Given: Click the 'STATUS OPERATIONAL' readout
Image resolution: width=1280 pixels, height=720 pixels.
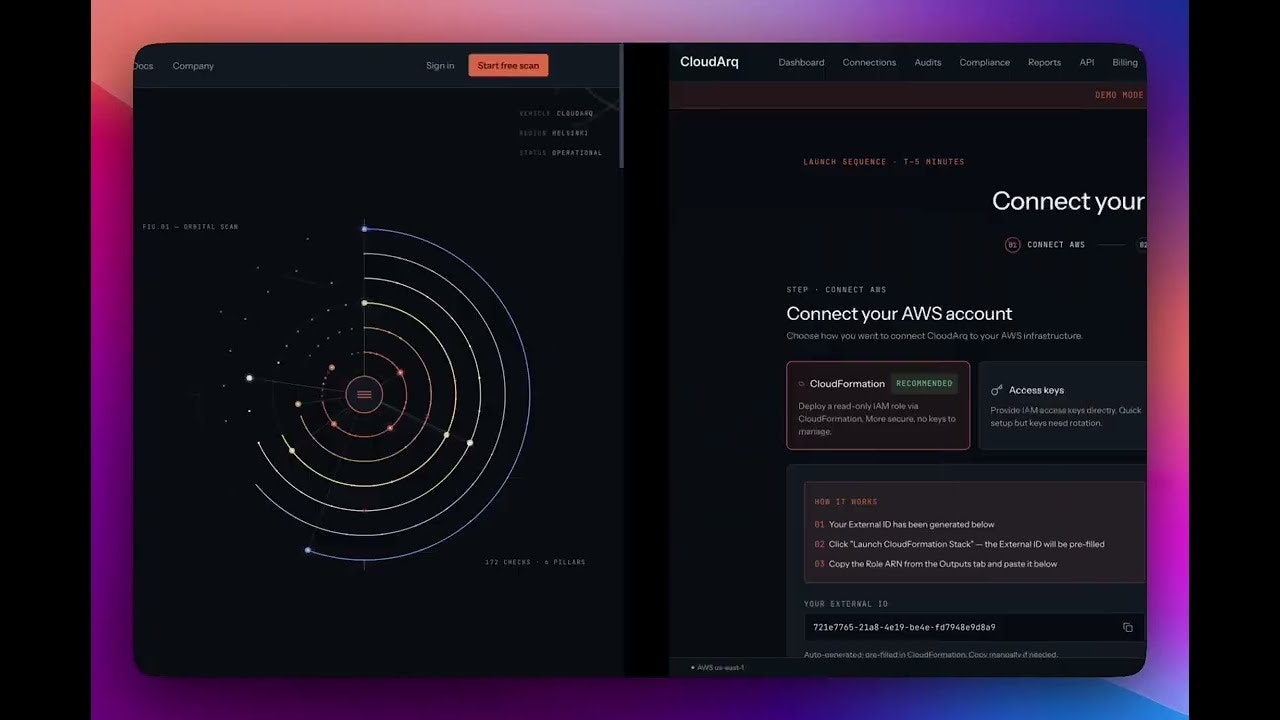Looking at the screenshot, I should tap(561, 153).
